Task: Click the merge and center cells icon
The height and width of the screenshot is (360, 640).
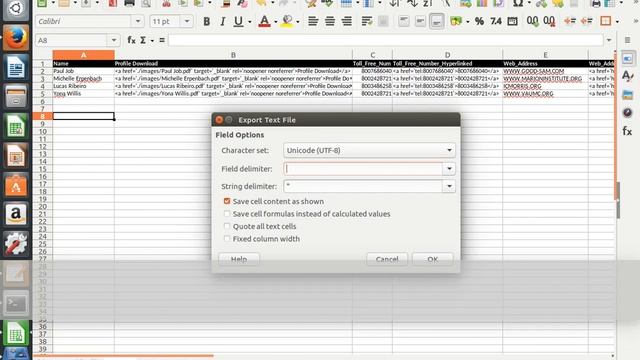Action: (x=383, y=21)
